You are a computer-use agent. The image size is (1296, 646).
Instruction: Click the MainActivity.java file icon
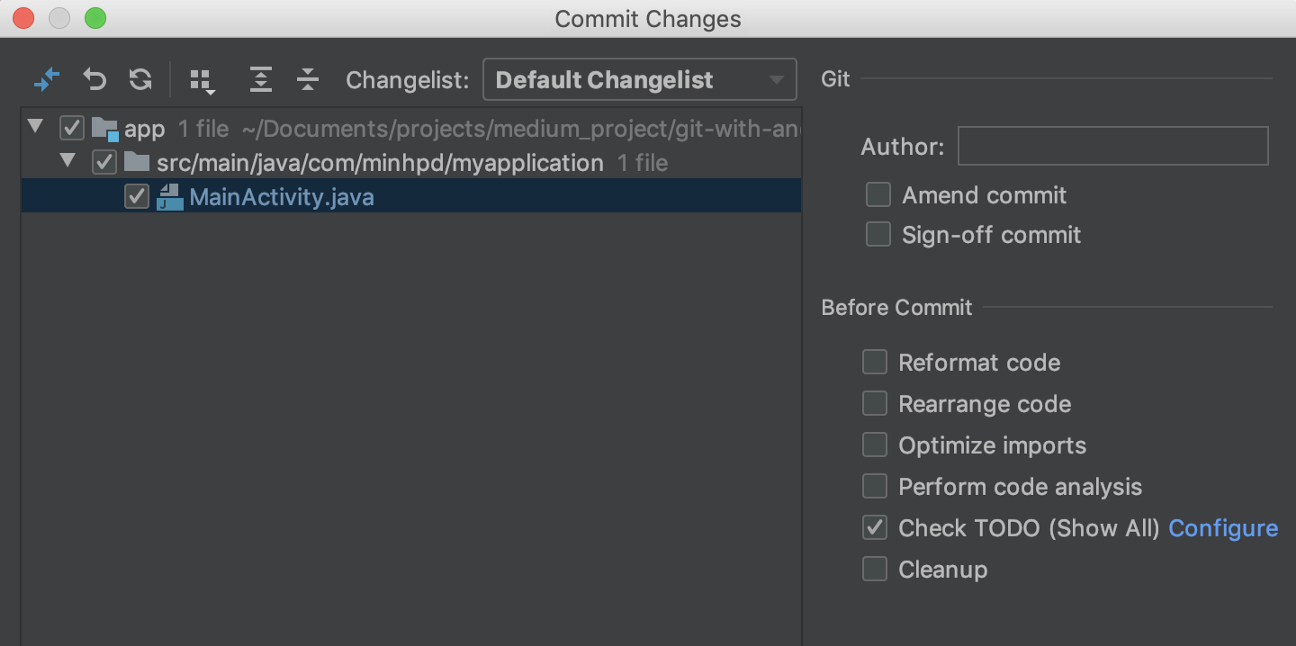coord(170,197)
